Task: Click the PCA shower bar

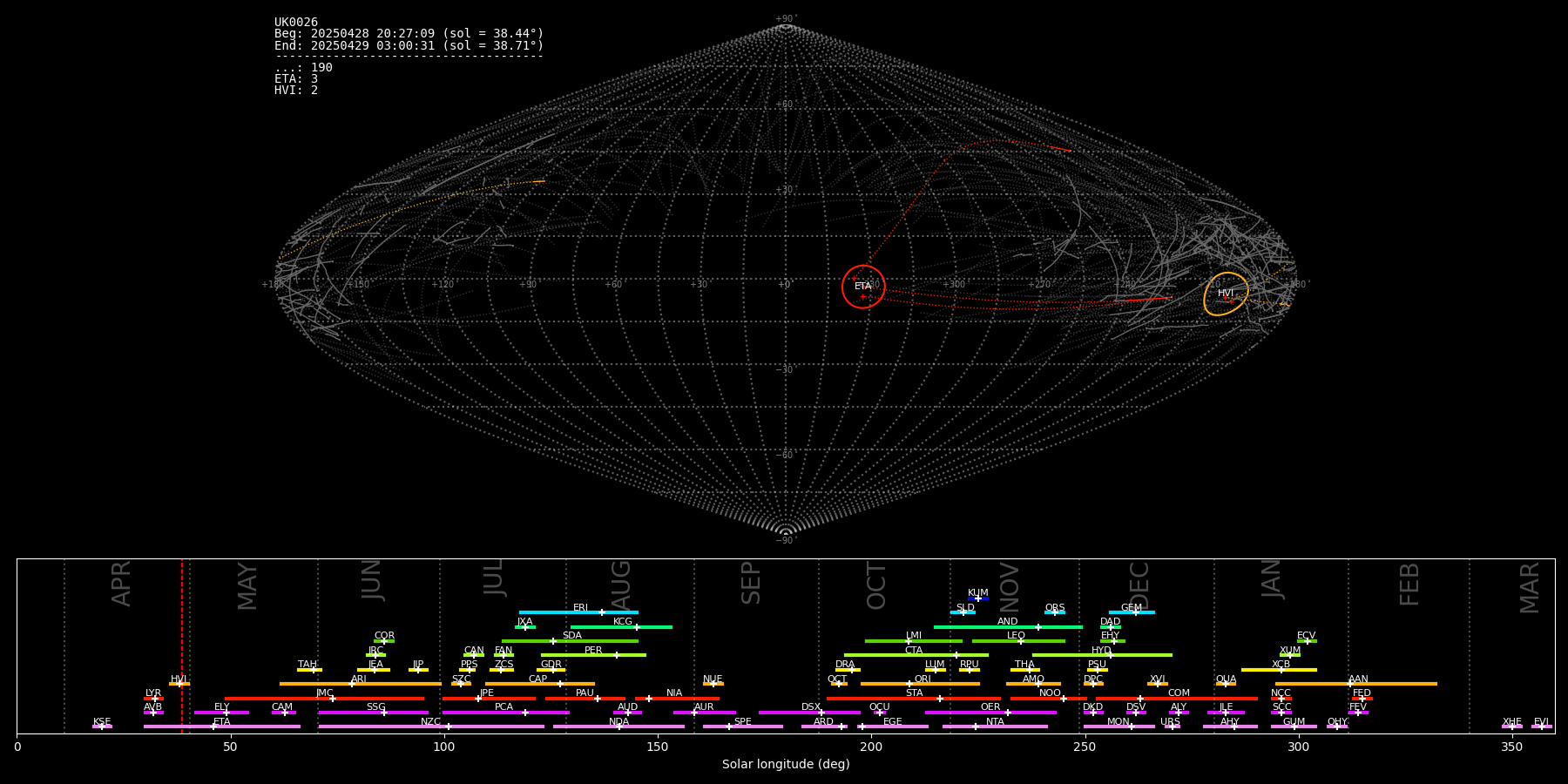Action: [505, 713]
